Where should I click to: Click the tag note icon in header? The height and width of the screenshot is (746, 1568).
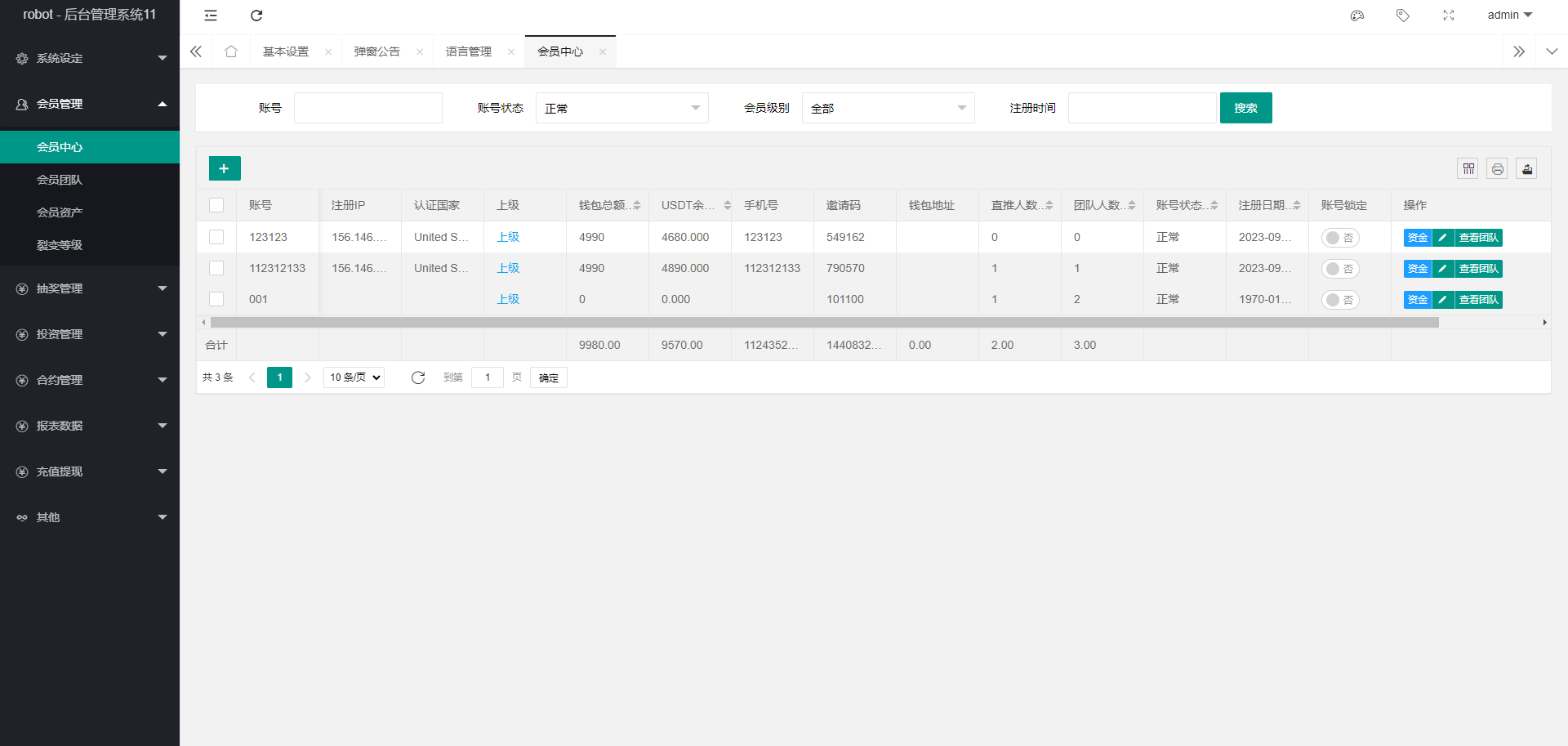(x=1403, y=16)
